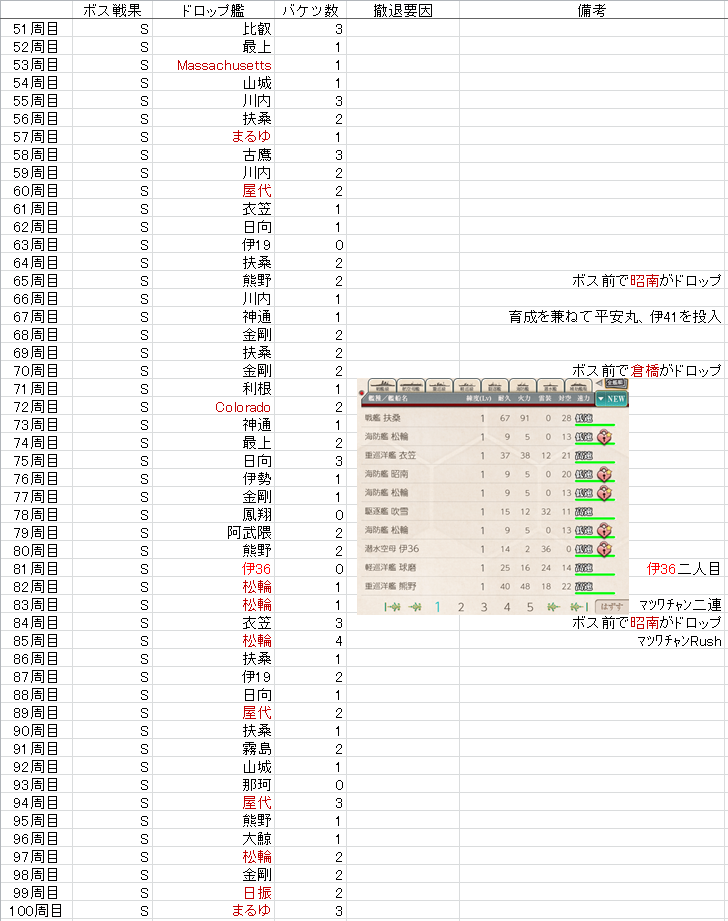
Task: Select the 潜水艦 submarine filter tab
Action: [x=550, y=385]
